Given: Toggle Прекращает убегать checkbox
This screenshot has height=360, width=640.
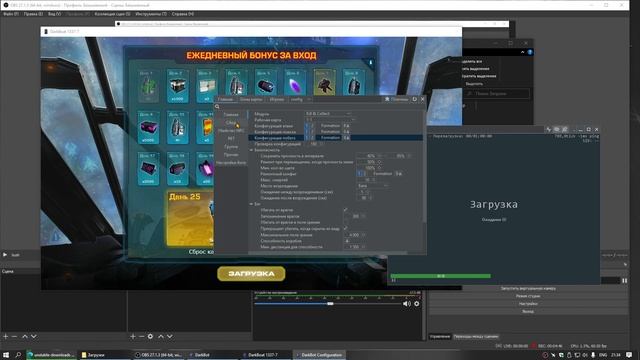Looking at the screenshot, I should (x=346, y=228).
